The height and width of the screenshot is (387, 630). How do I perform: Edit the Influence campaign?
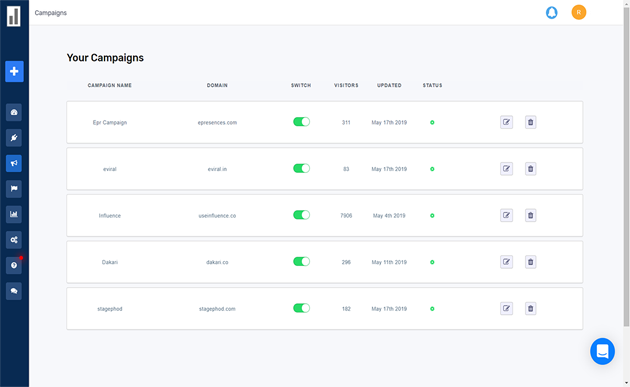click(x=506, y=215)
